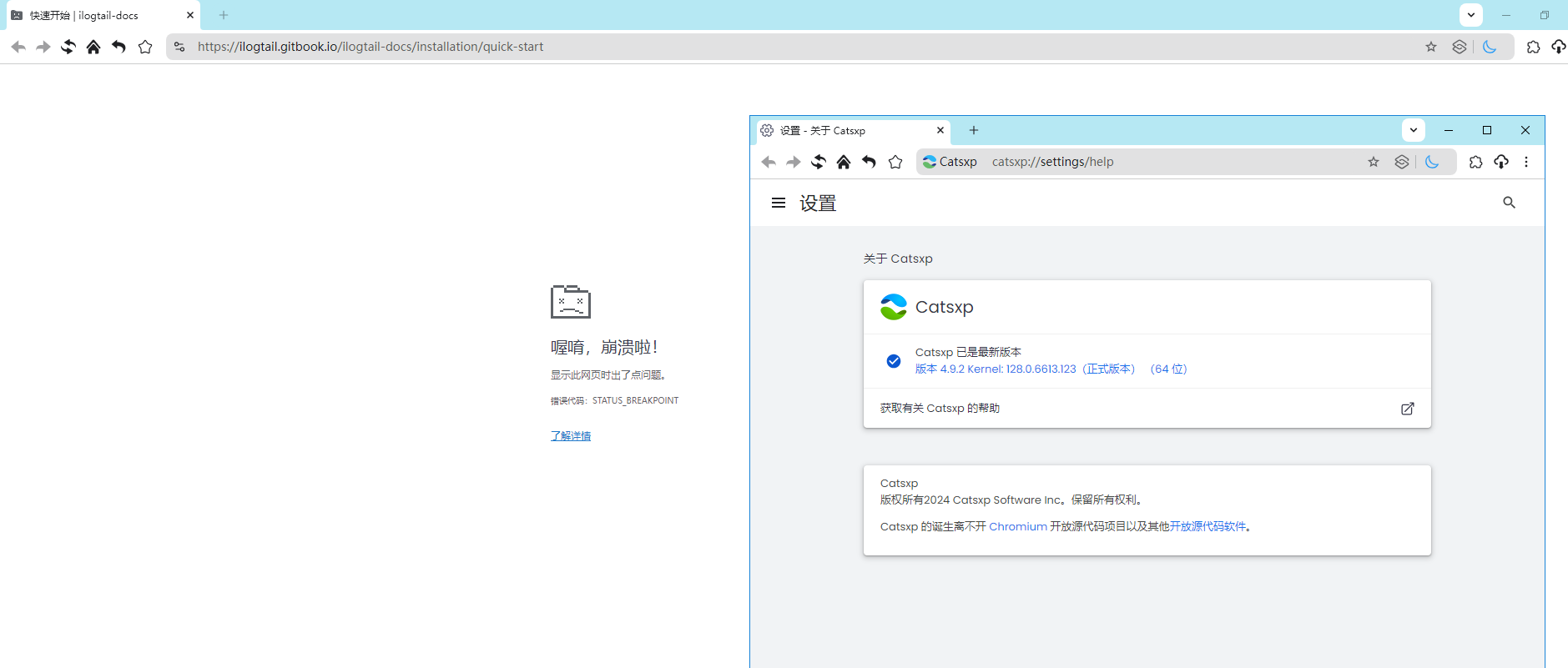
Task: Open 了解详情 link on crash page
Action: pos(571,435)
